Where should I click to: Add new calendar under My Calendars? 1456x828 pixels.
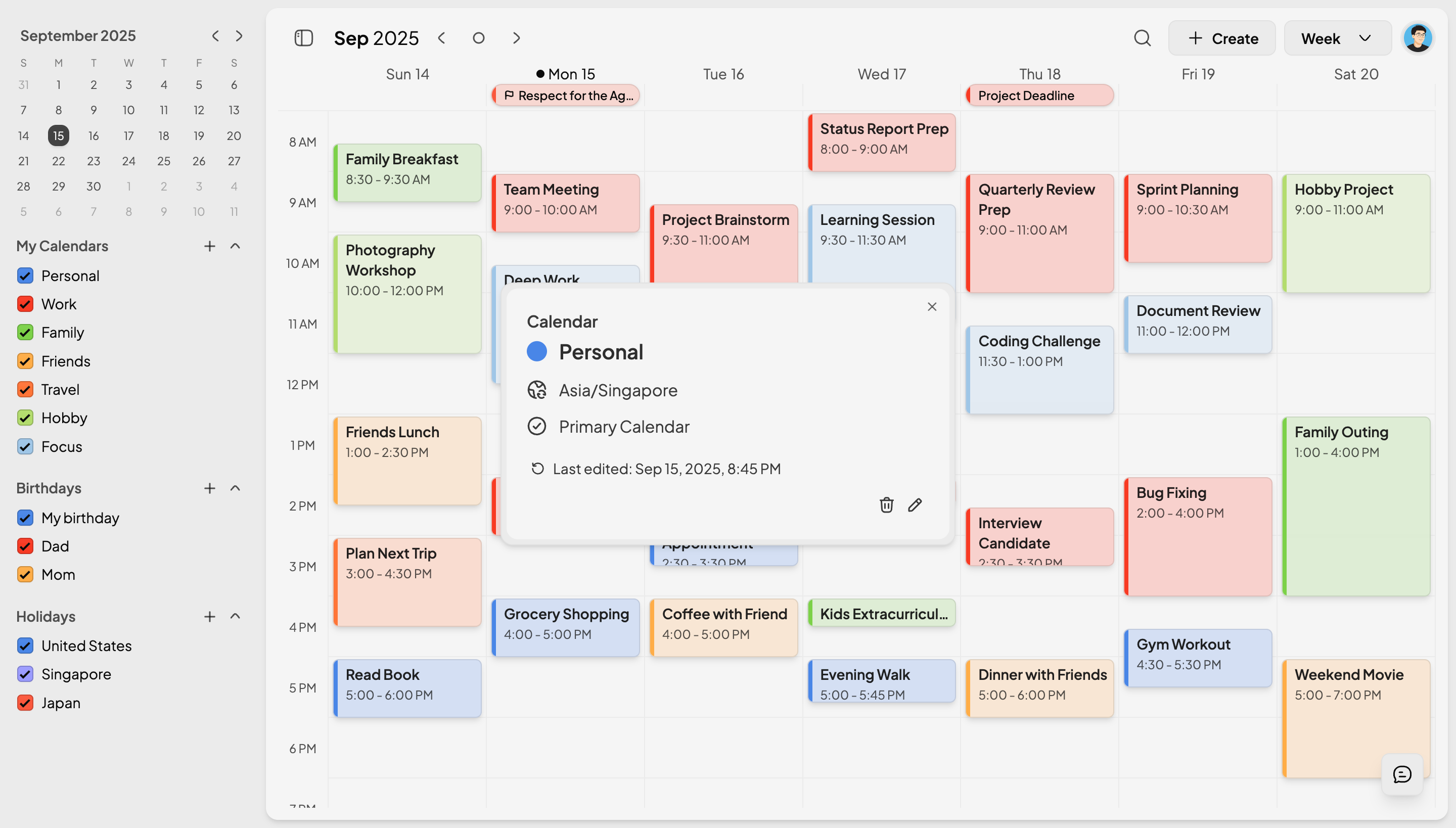pyautogui.click(x=209, y=246)
